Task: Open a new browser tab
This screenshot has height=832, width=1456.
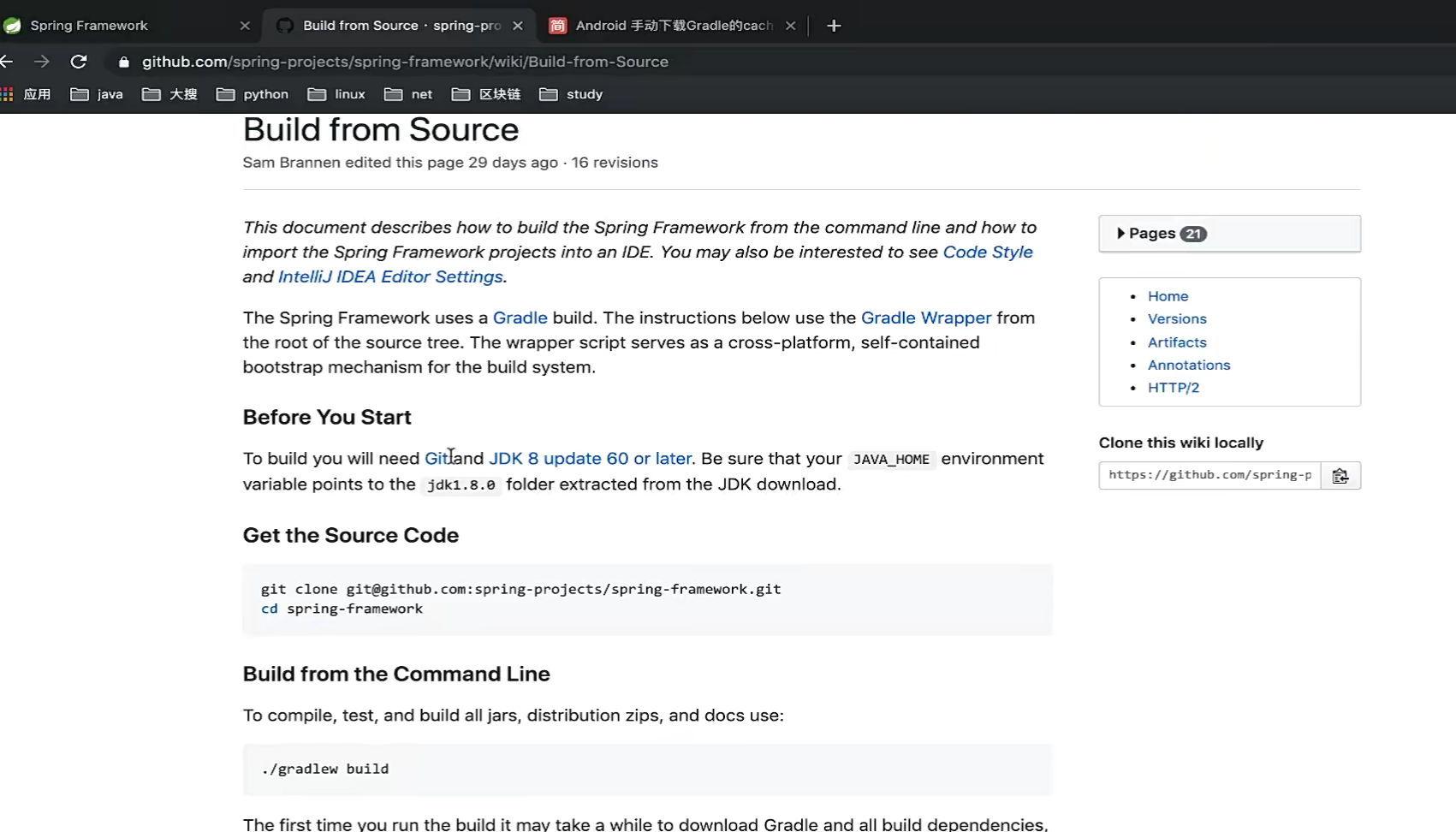Action: coord(834,26)
